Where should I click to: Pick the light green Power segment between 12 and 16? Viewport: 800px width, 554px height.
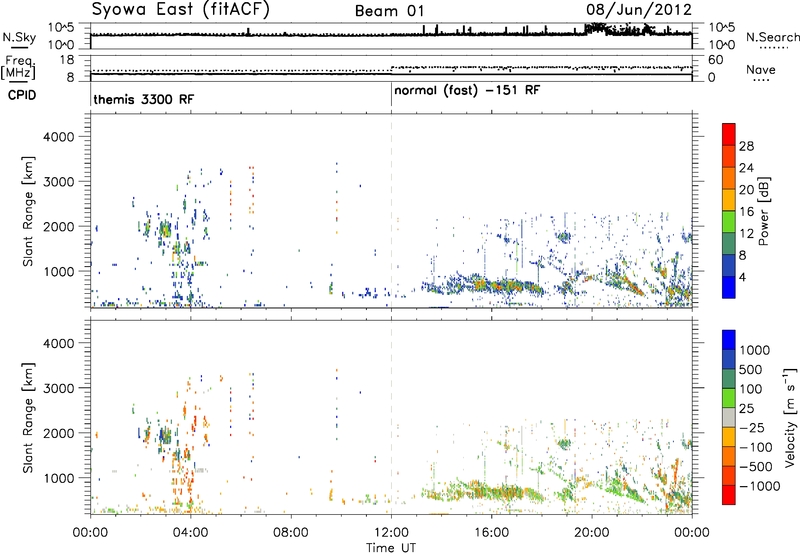(x=729, y=222)
